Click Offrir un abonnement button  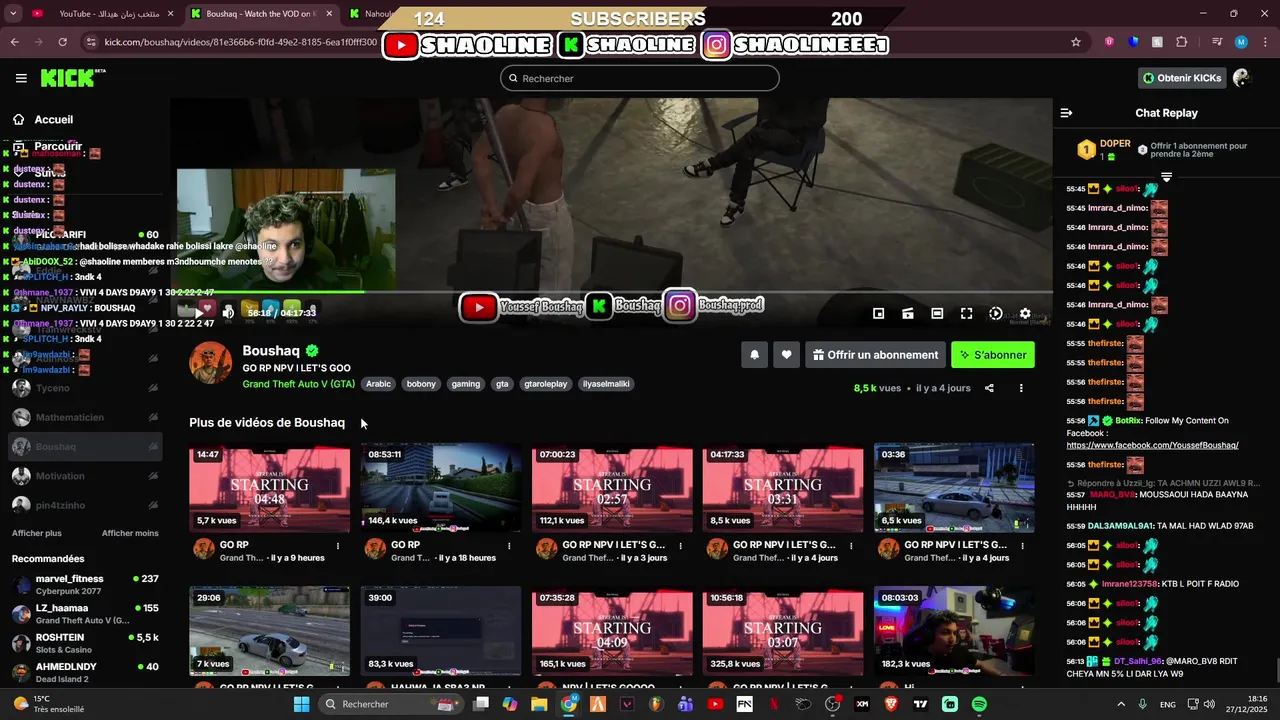coord(876,355)
